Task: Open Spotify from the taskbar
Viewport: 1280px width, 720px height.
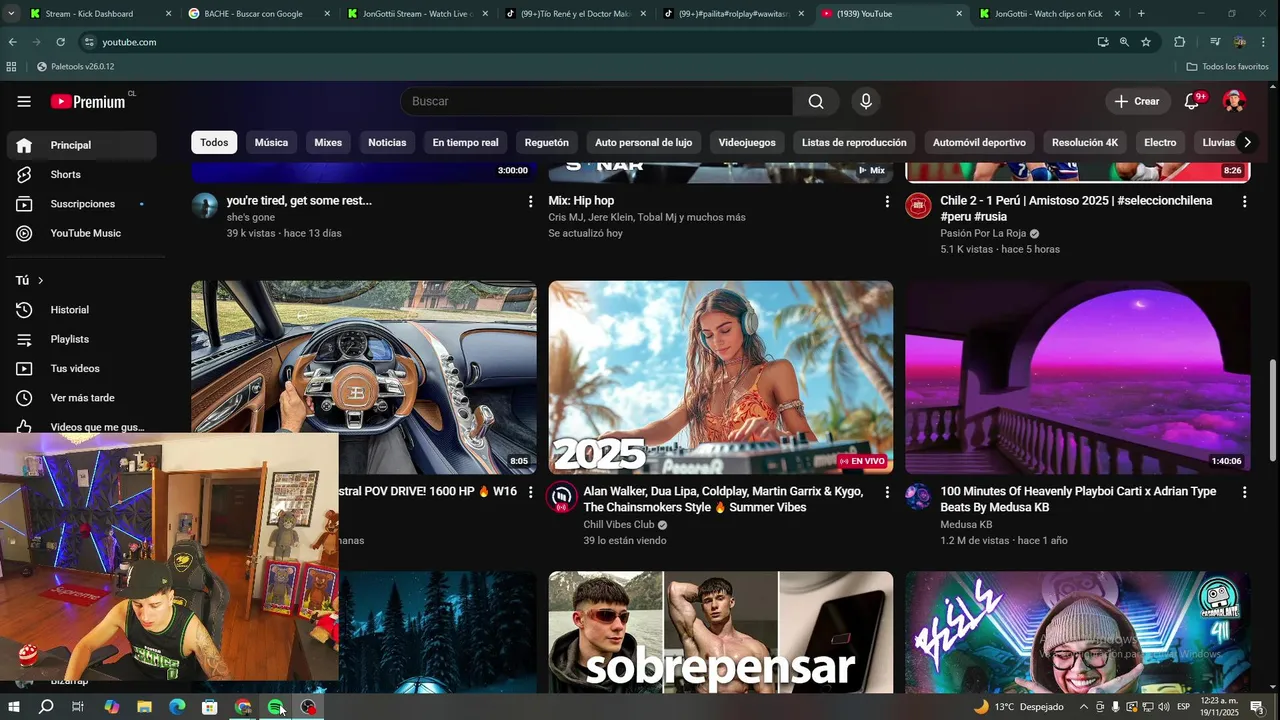Action: tap(275, 707)
